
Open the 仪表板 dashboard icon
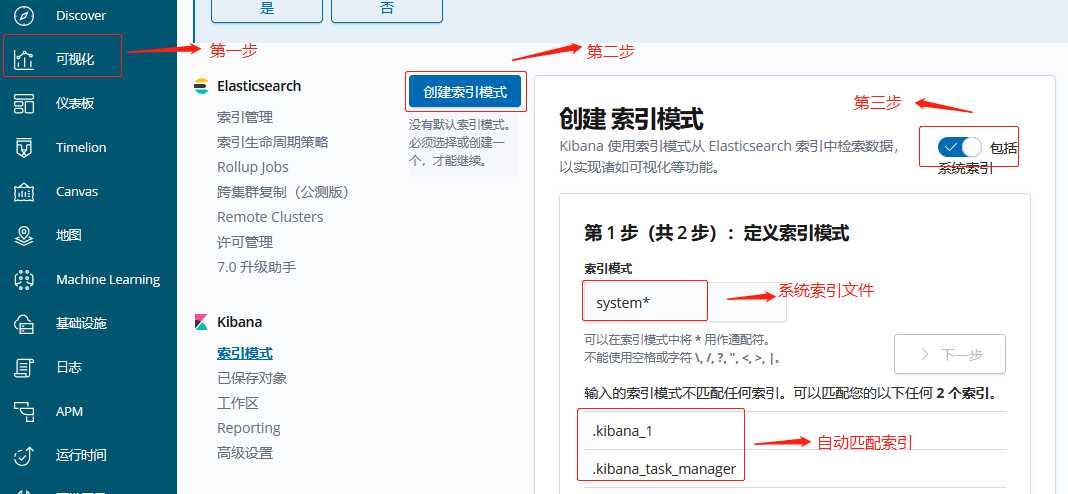click(x=24, y=104)
